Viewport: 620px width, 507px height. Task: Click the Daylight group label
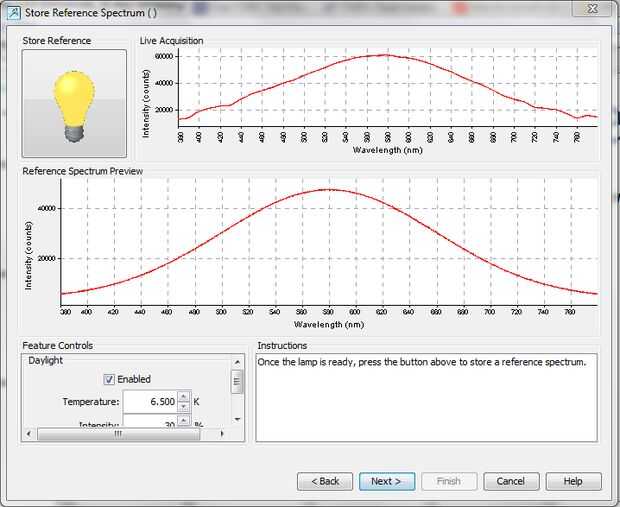(45, 360)
